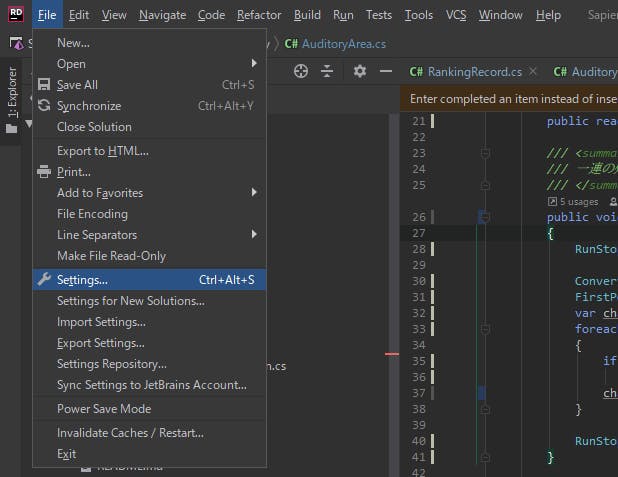Open the File menu
The width and height of the screenshot is (618, 477).
click(x=47, y=15)
